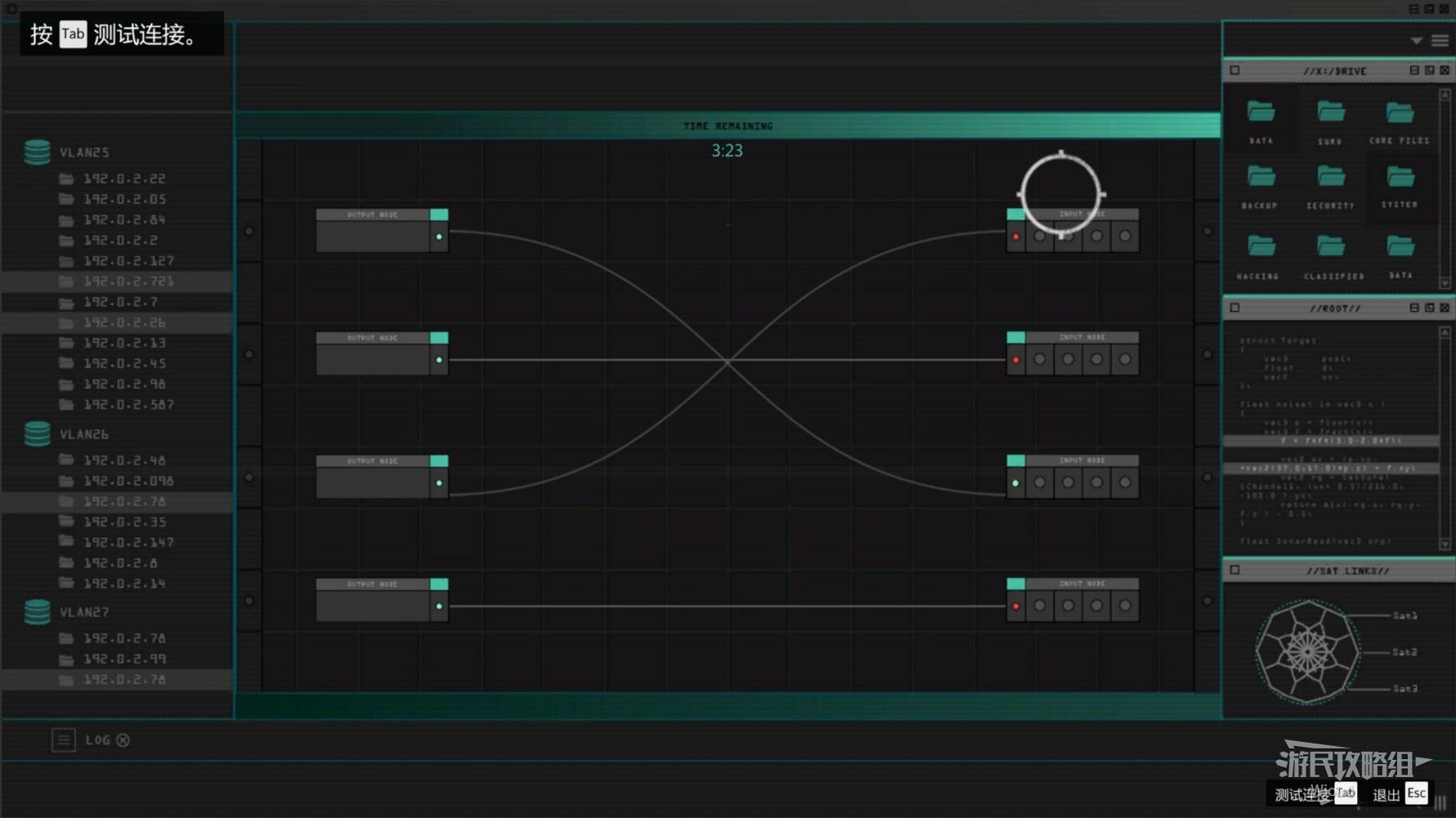Select host 192.0.2.098 under VLAN26
The width and height of the screenshot is (1456, 818).
click(128, 480)
